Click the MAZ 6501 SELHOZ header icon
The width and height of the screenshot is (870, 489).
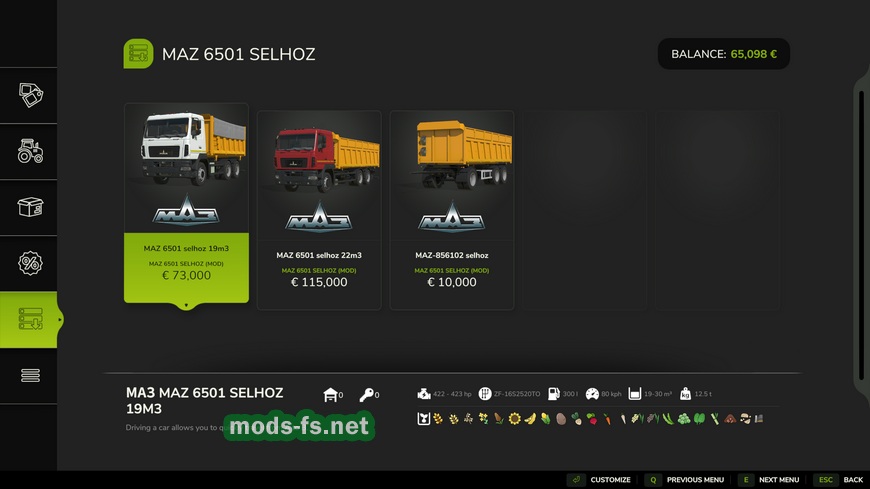138,54
